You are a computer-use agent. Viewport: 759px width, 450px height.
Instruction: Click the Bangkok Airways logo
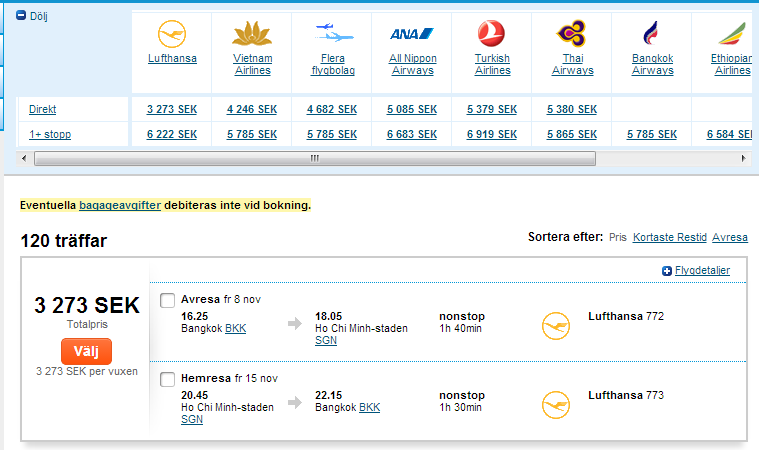click(651, 33)
